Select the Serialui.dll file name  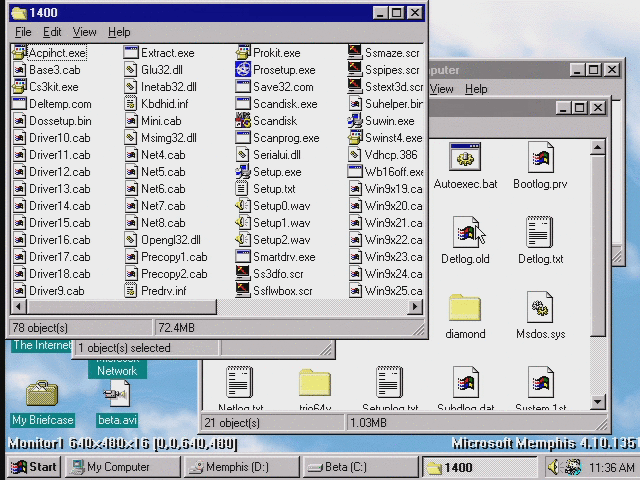click(277, 155)
